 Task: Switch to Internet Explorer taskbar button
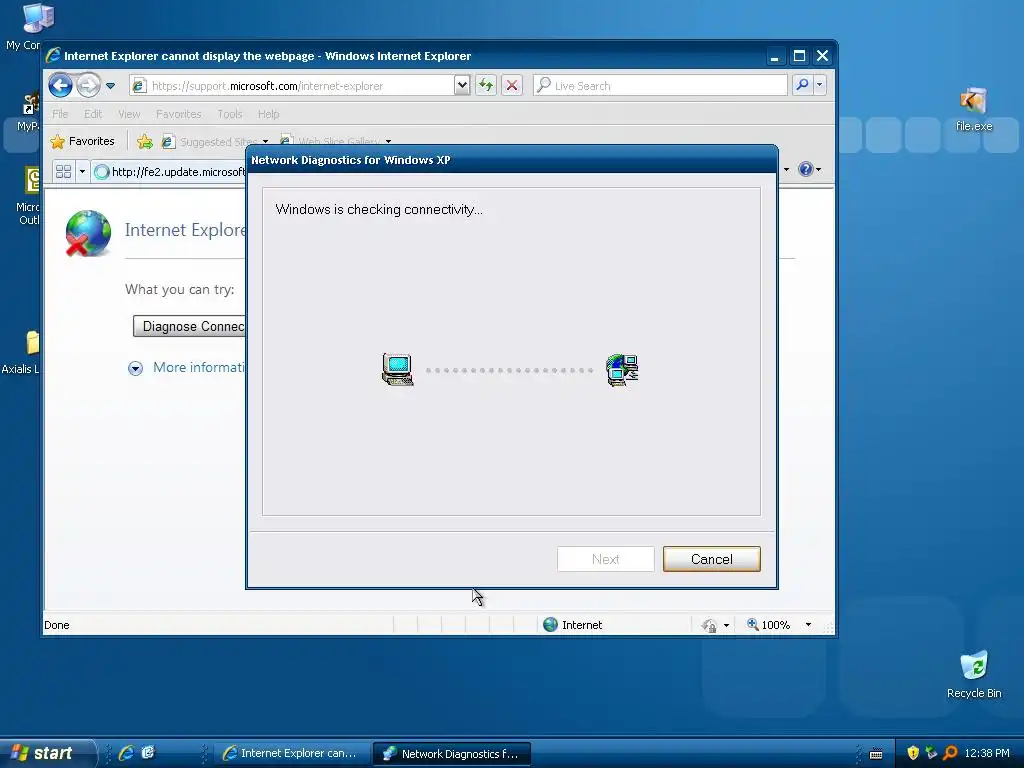pos(291,754)
